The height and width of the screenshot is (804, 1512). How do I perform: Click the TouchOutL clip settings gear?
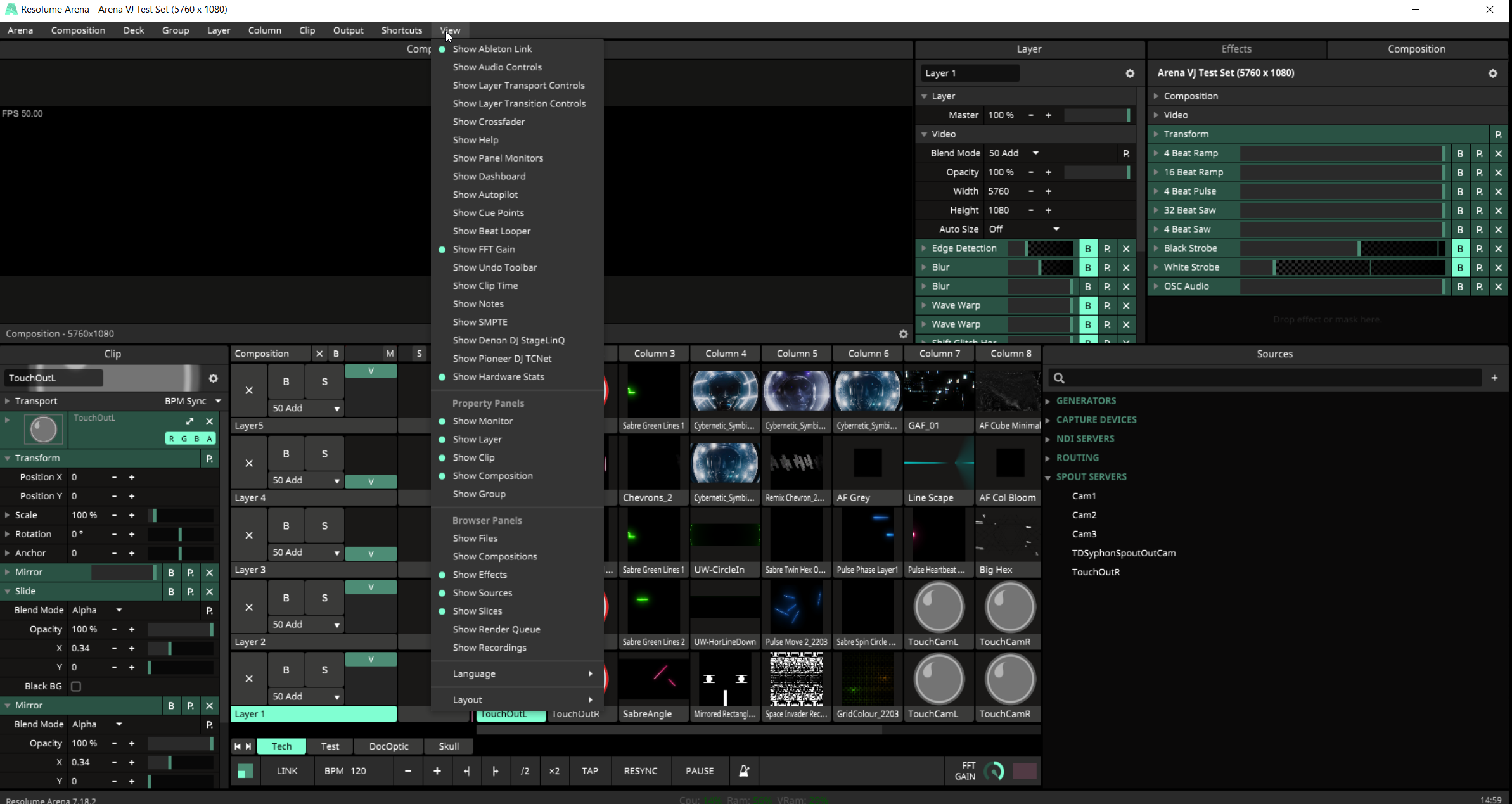(x=214, y=378)
